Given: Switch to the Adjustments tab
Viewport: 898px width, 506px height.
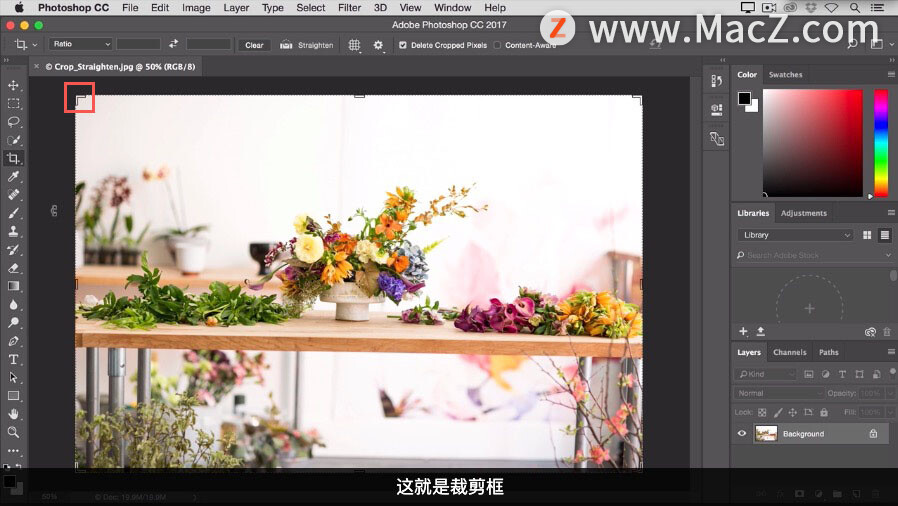Looking at the screenshot, I should click(804, 213).
